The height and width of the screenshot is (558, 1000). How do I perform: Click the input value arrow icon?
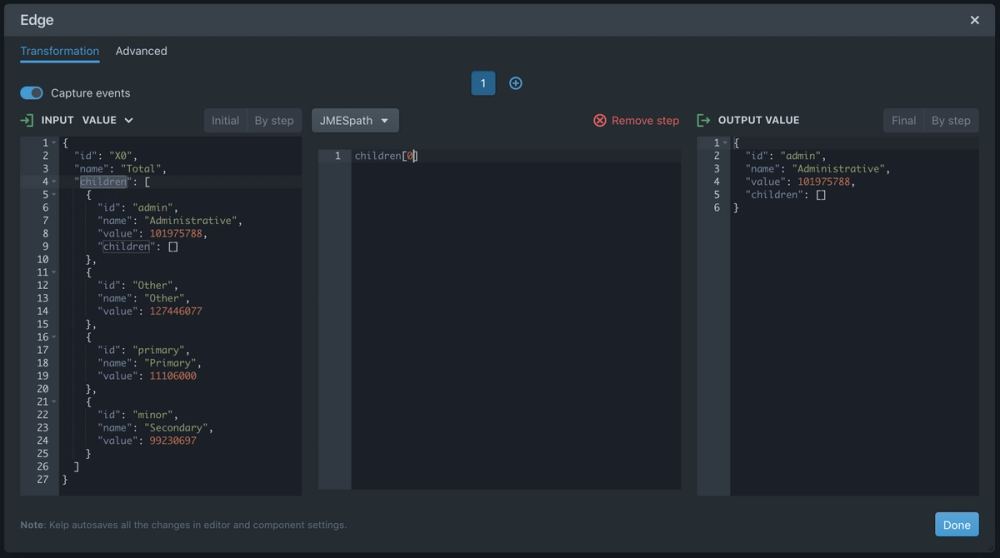(x=27, y=120)
